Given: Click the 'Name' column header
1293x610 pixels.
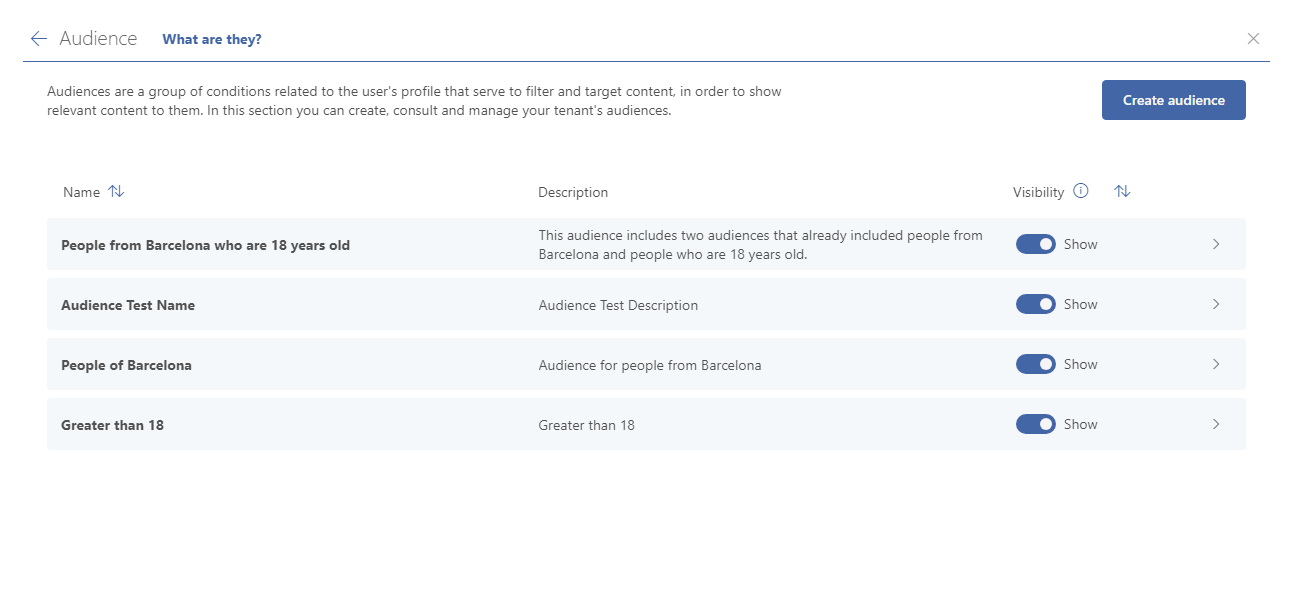Looking at the screenshot, I should [81, 192].
